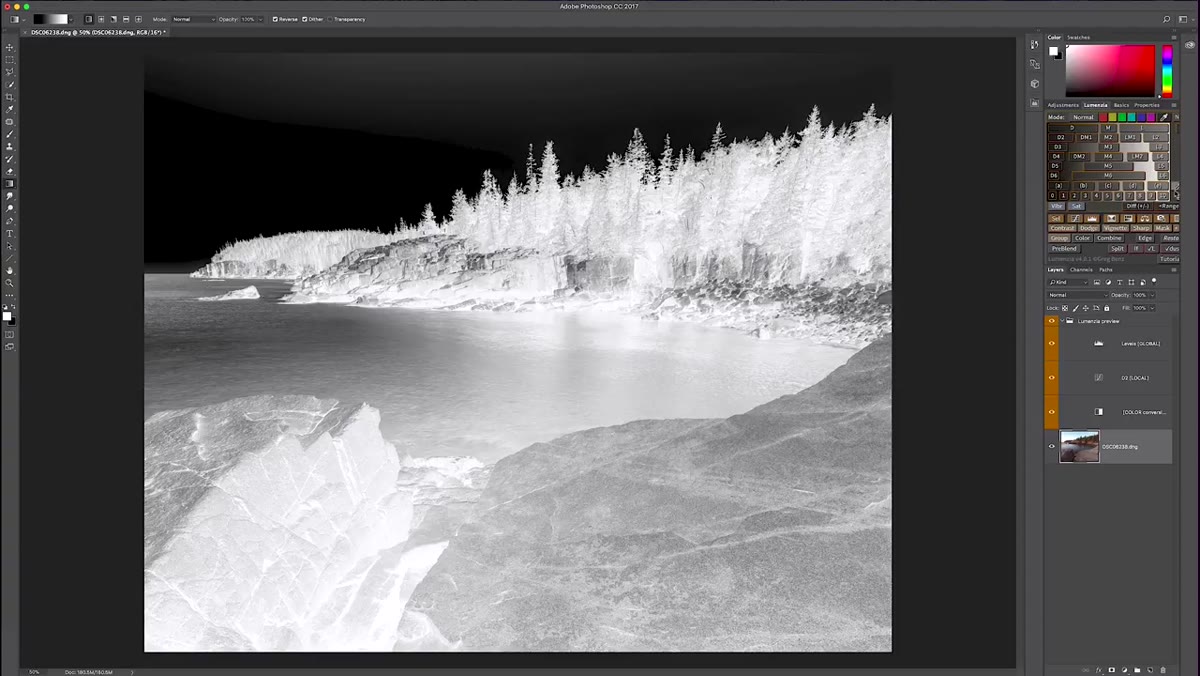Open the gradient Mode dropdown

(194, 19)
